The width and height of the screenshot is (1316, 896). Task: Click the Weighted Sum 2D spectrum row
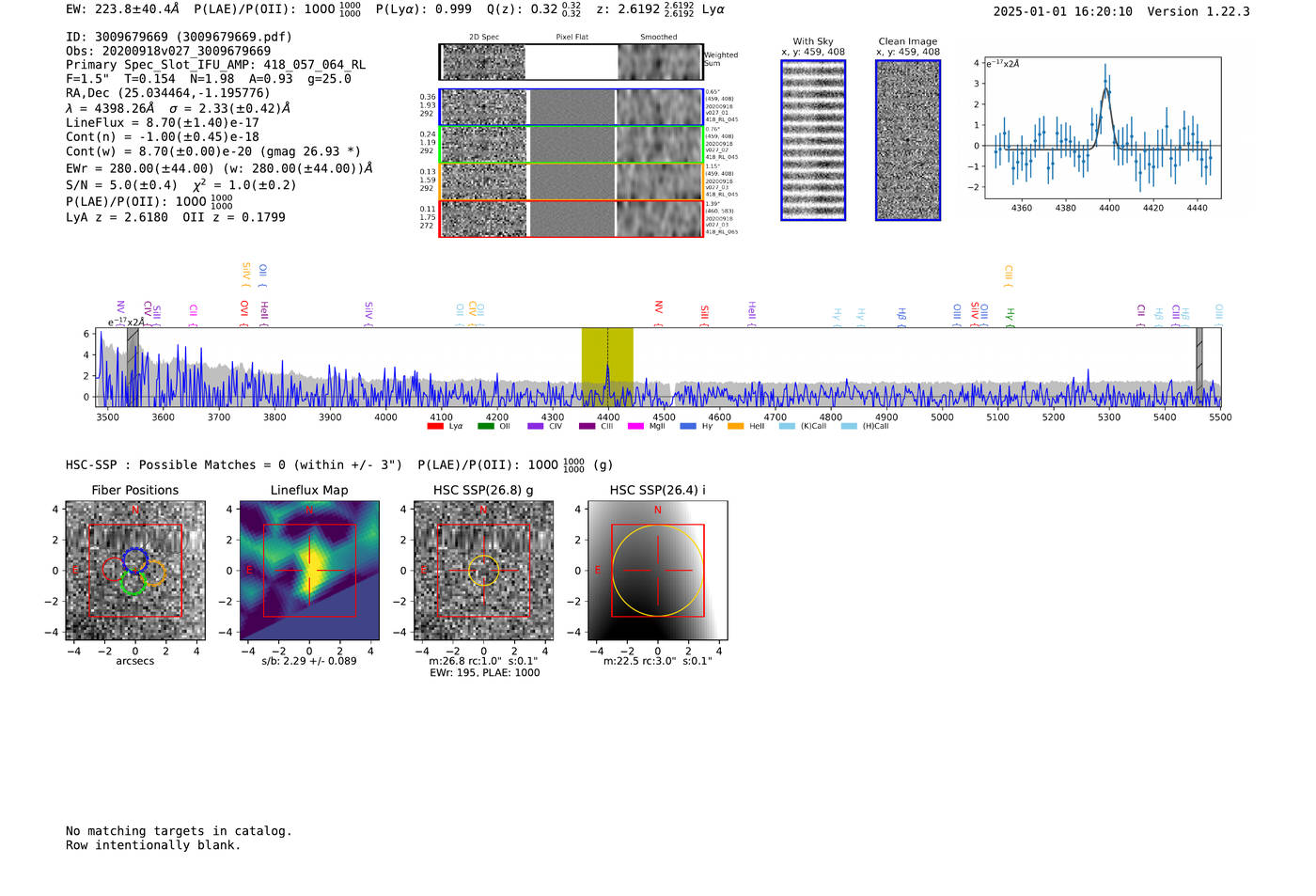[572, 62]
